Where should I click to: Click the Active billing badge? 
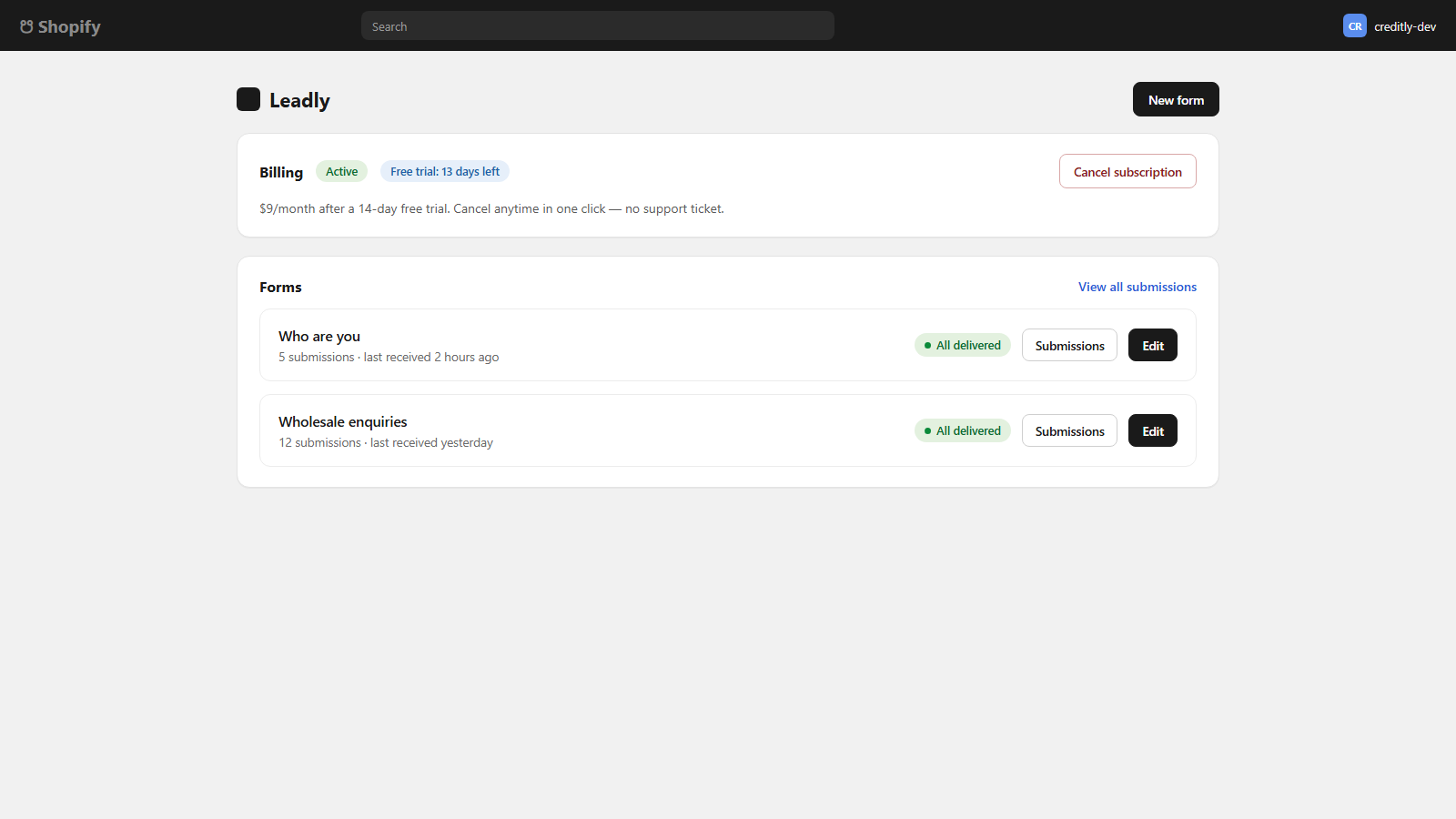pyautogui.click(x=341, y=171)
